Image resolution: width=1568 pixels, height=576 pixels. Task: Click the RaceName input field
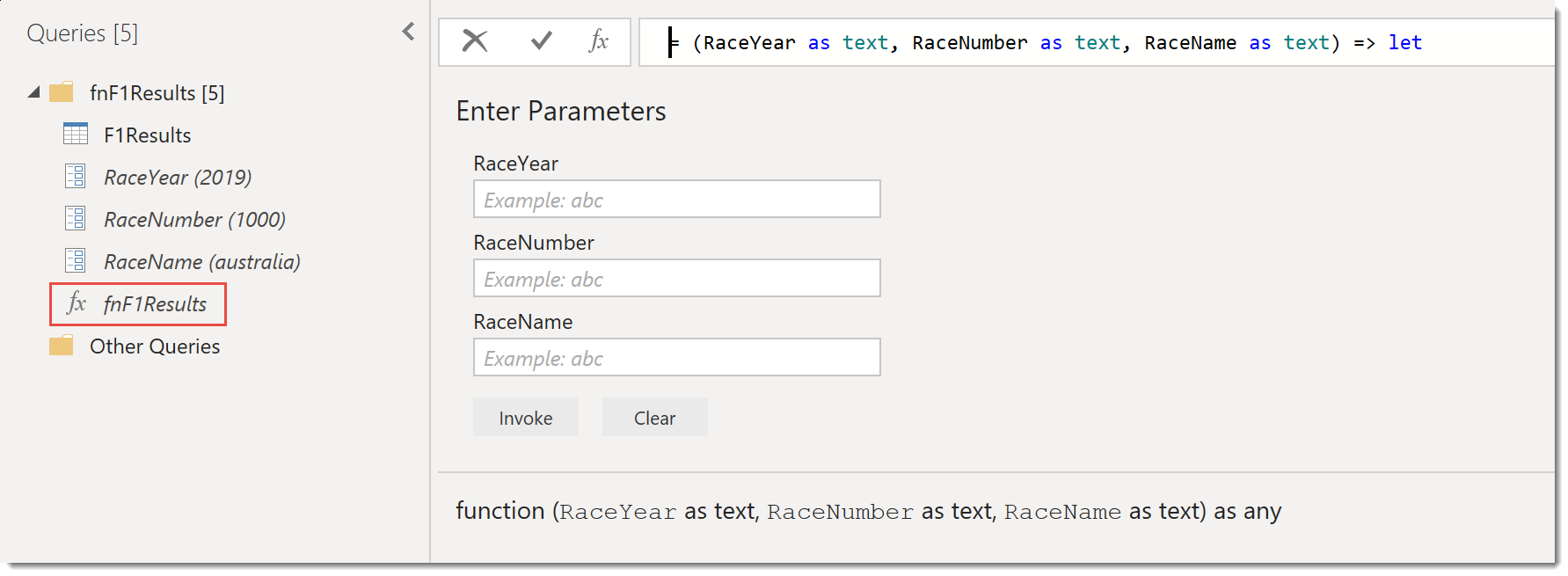point(676,358)
